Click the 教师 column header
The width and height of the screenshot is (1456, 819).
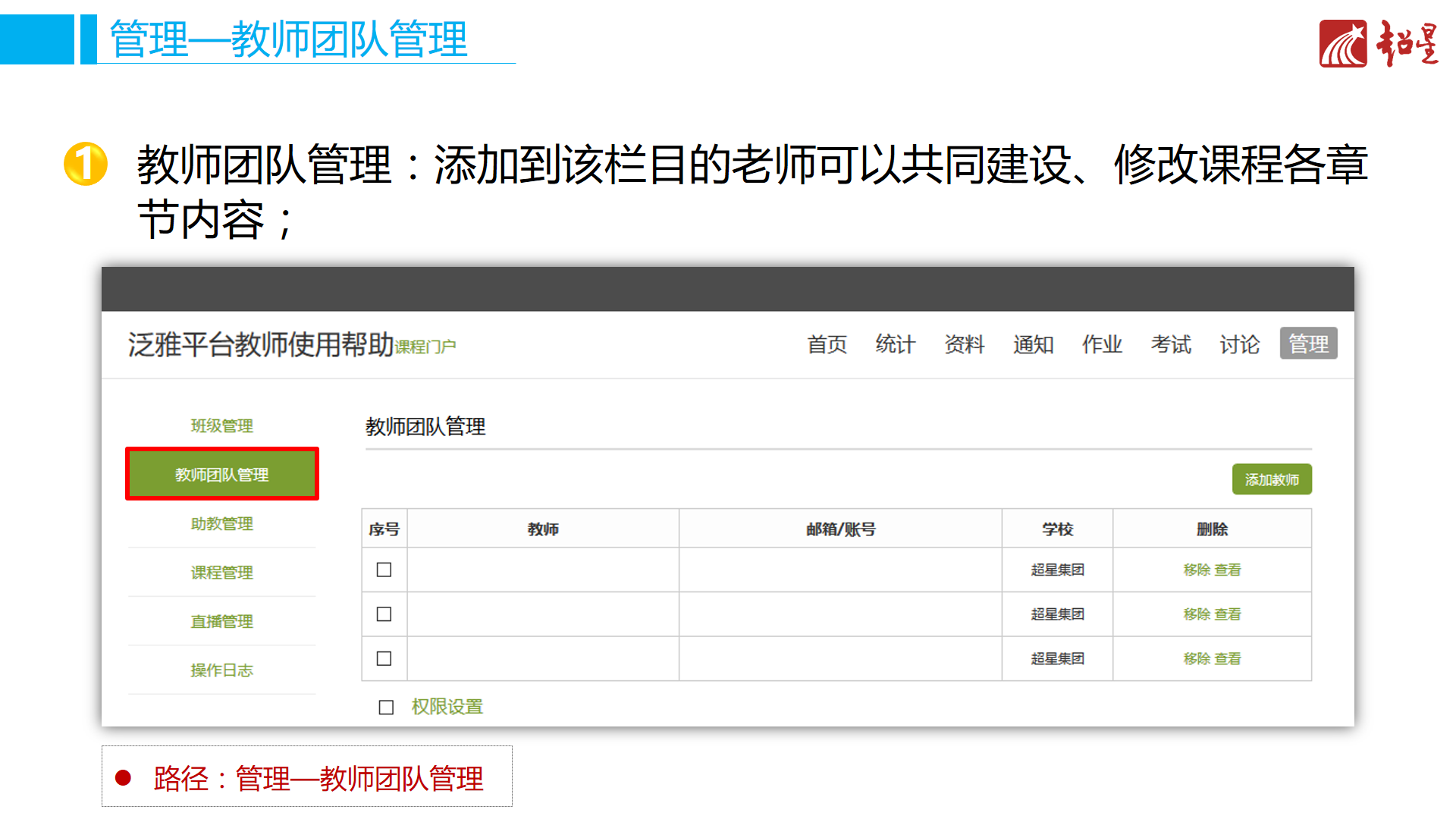pyautogui.click(x=543, y=529)
